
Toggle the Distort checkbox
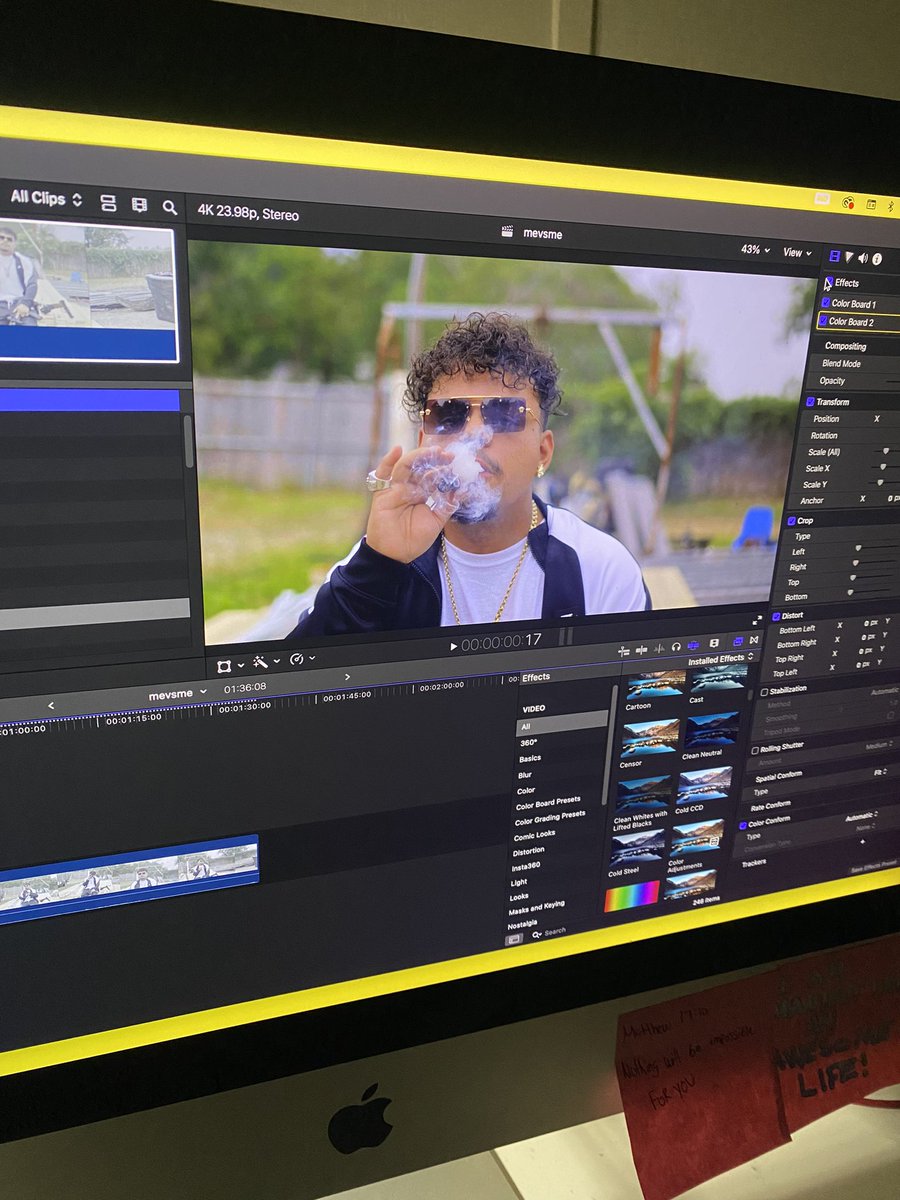point(776,615)
